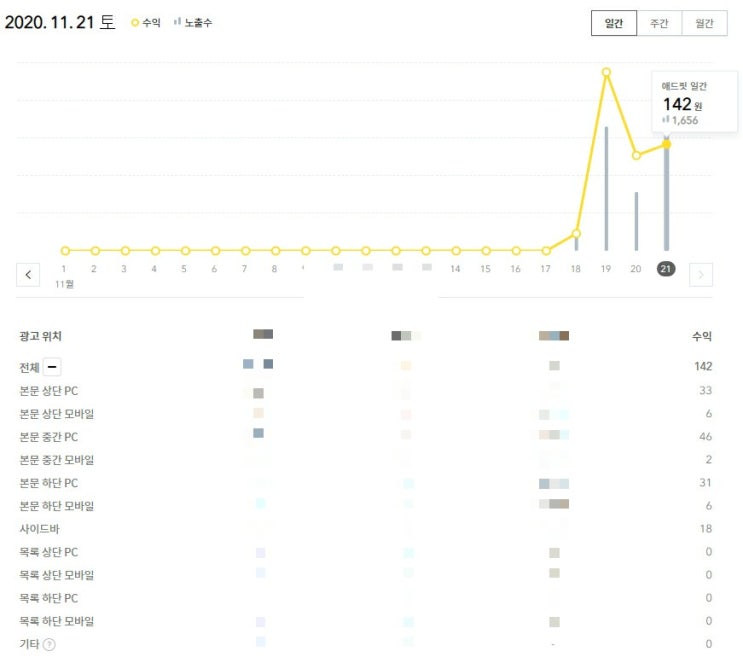Click the revenue value 46
Image resolution: width=743 pixels, height=663 pixels.
click(x=706, y=436)
